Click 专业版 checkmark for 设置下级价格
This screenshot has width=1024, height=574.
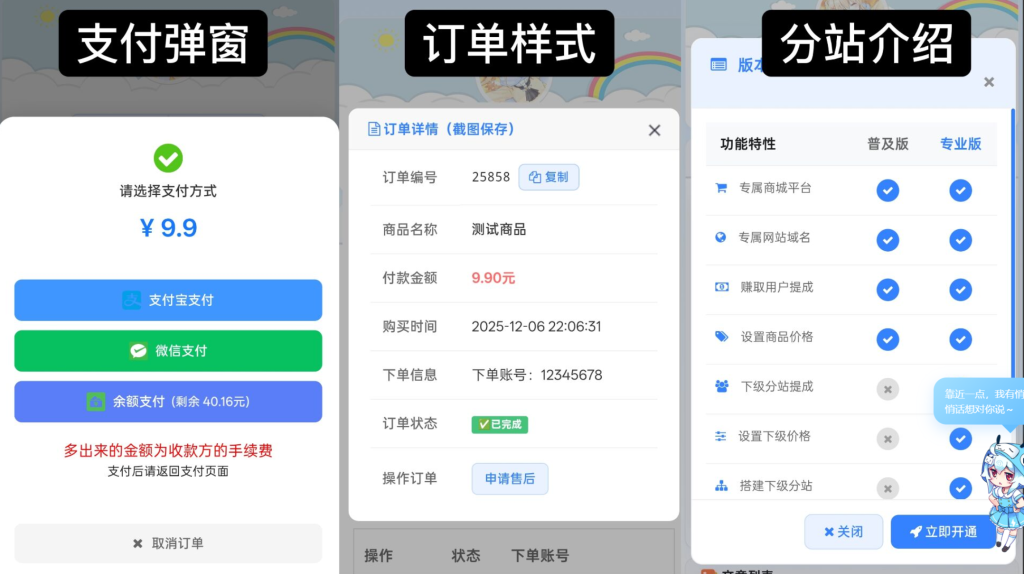(960, 439)
